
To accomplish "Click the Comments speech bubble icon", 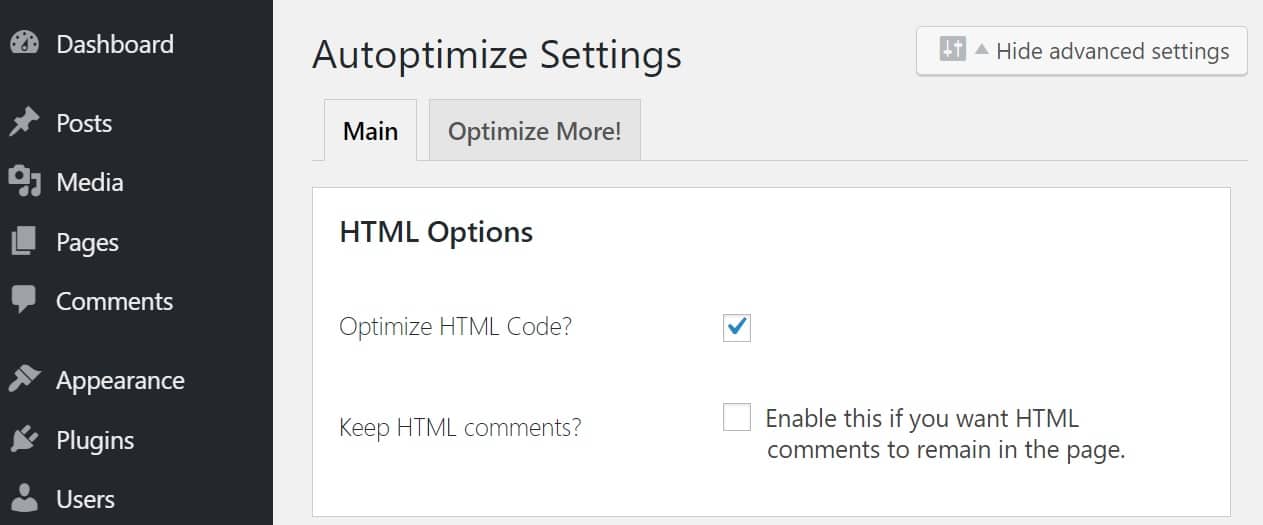I will (x=24, y=301).
